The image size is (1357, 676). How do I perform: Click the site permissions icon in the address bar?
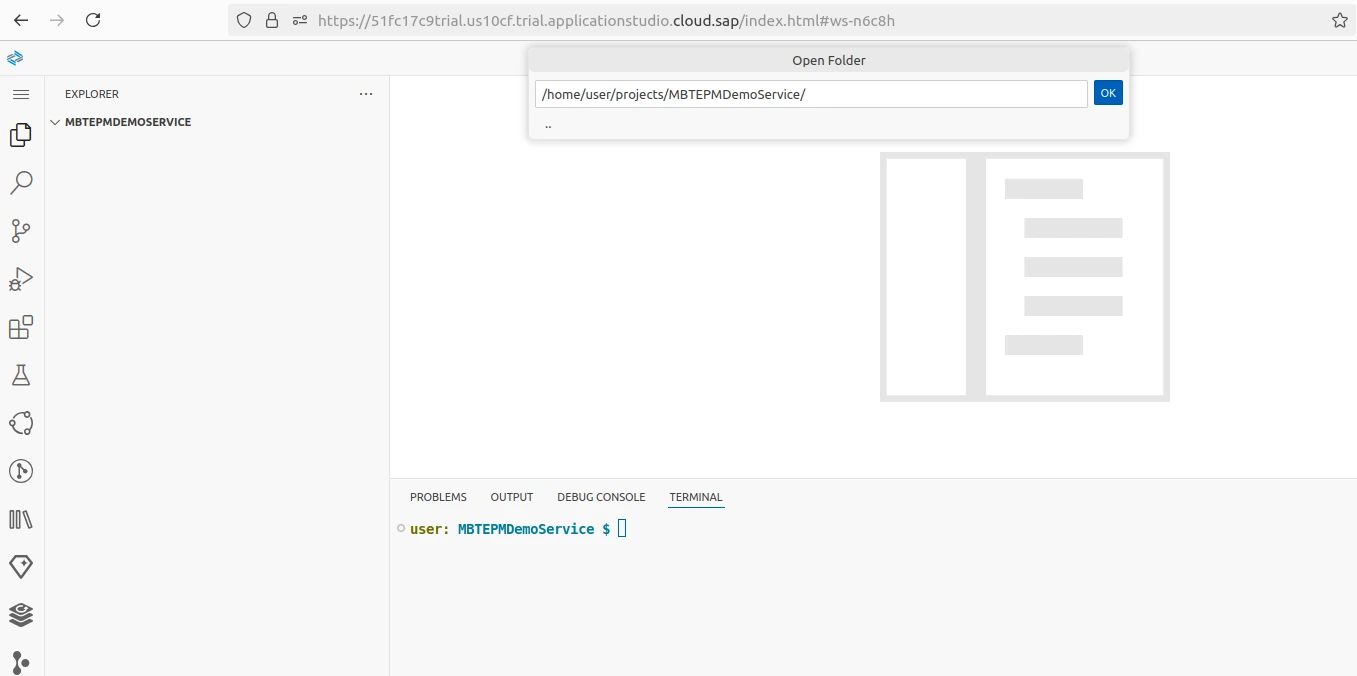click(299, 20)
